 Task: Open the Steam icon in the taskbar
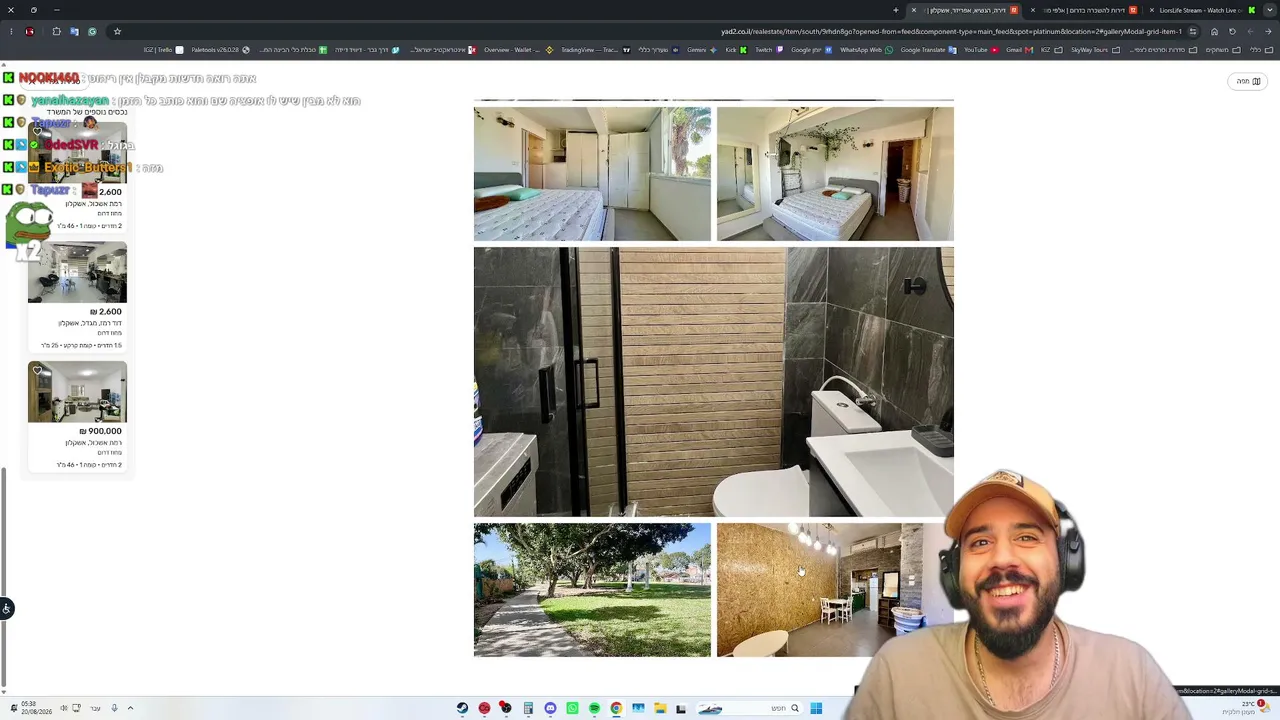pyautogui.click(x=462, y=708)
